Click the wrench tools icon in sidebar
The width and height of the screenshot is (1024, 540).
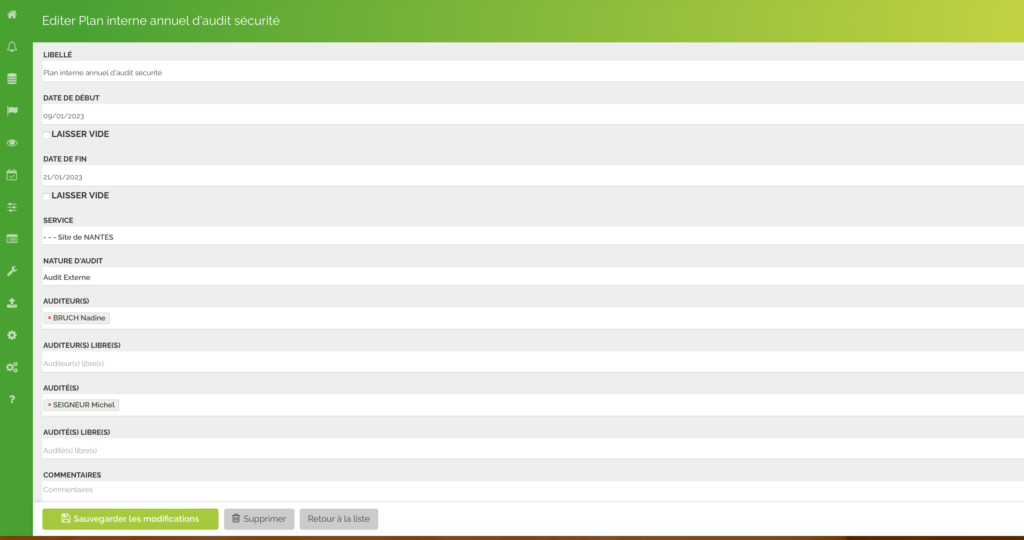click(x=12, y=271)
